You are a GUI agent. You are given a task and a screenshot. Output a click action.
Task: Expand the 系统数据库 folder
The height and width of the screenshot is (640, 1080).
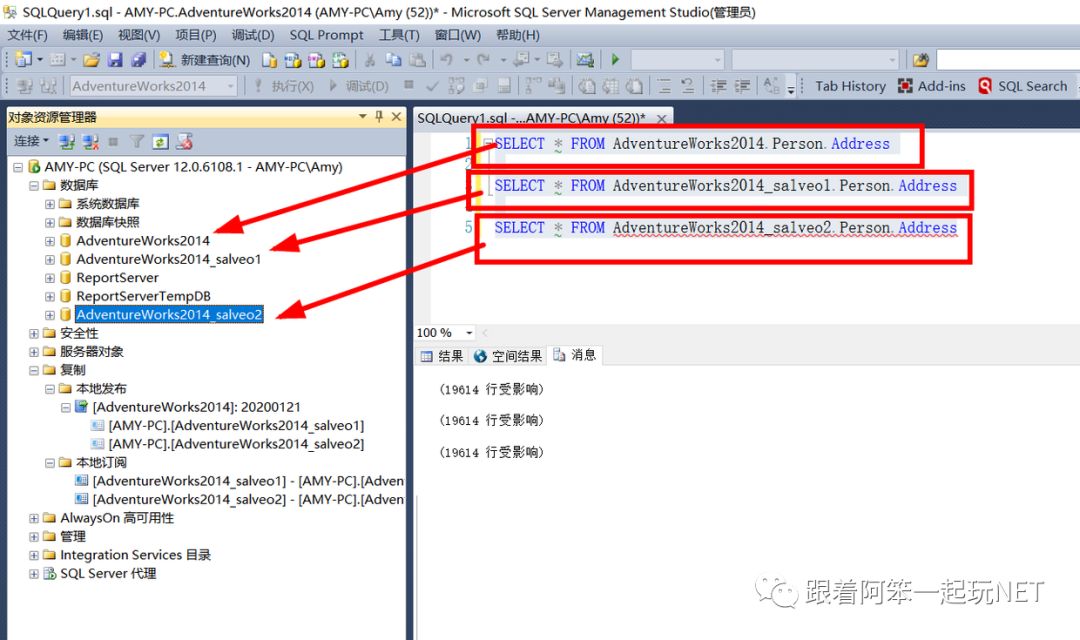[50, 204]
